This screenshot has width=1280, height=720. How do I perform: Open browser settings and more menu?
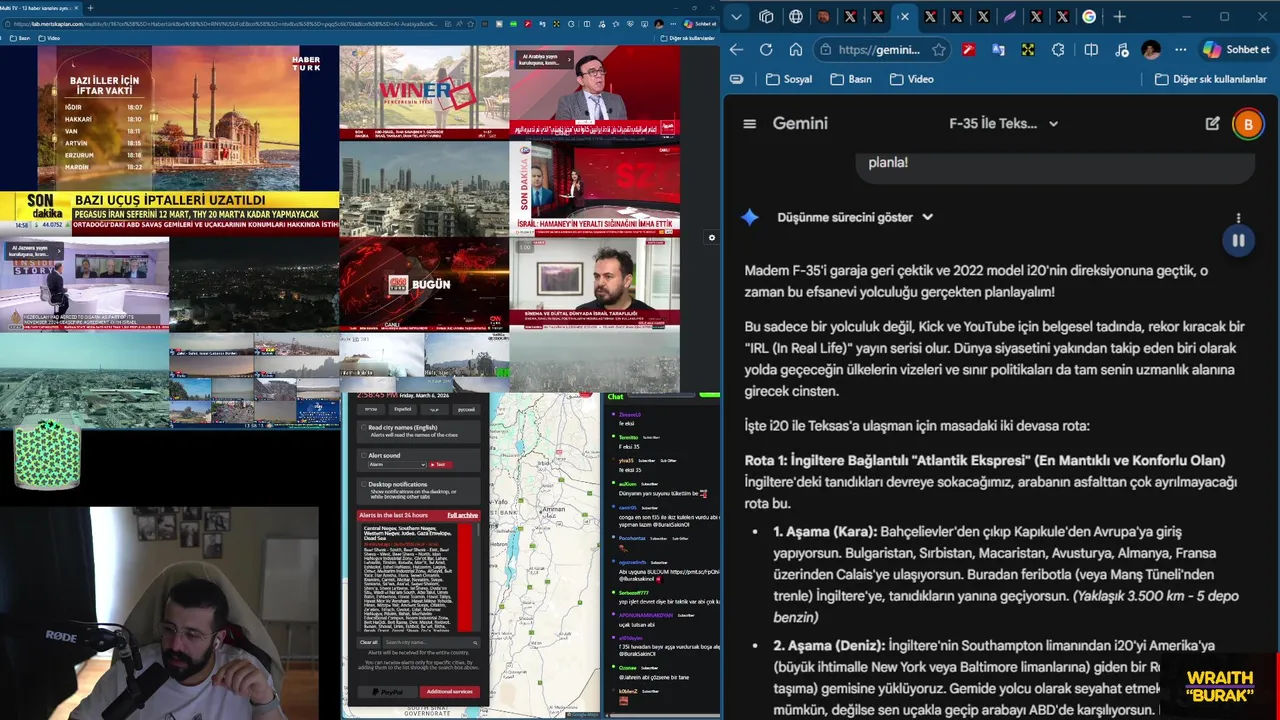pos(1181,49)
